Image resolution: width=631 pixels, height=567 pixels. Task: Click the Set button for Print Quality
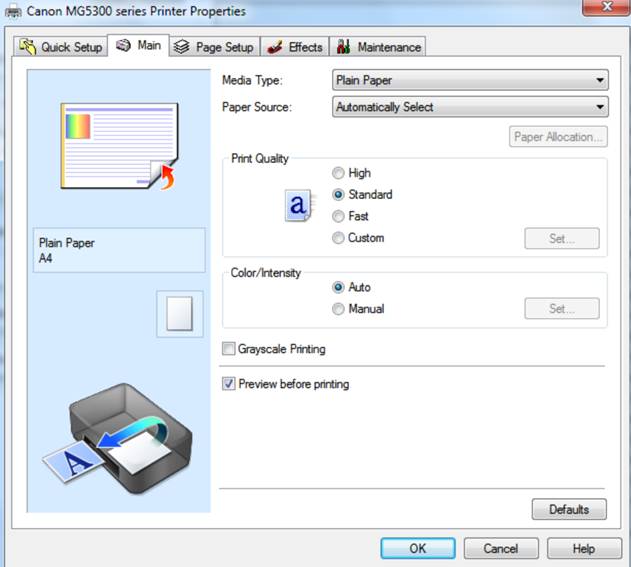[562, 239]
